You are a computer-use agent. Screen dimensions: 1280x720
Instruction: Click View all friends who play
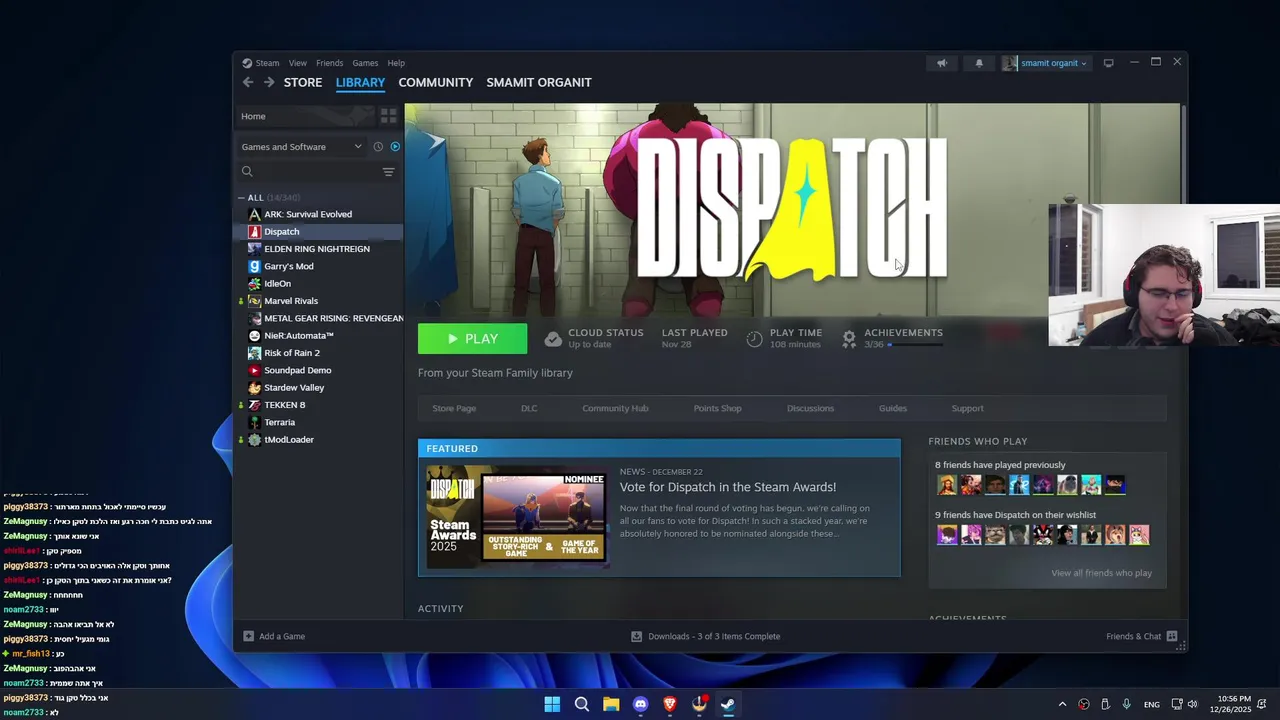point(1101,573)
